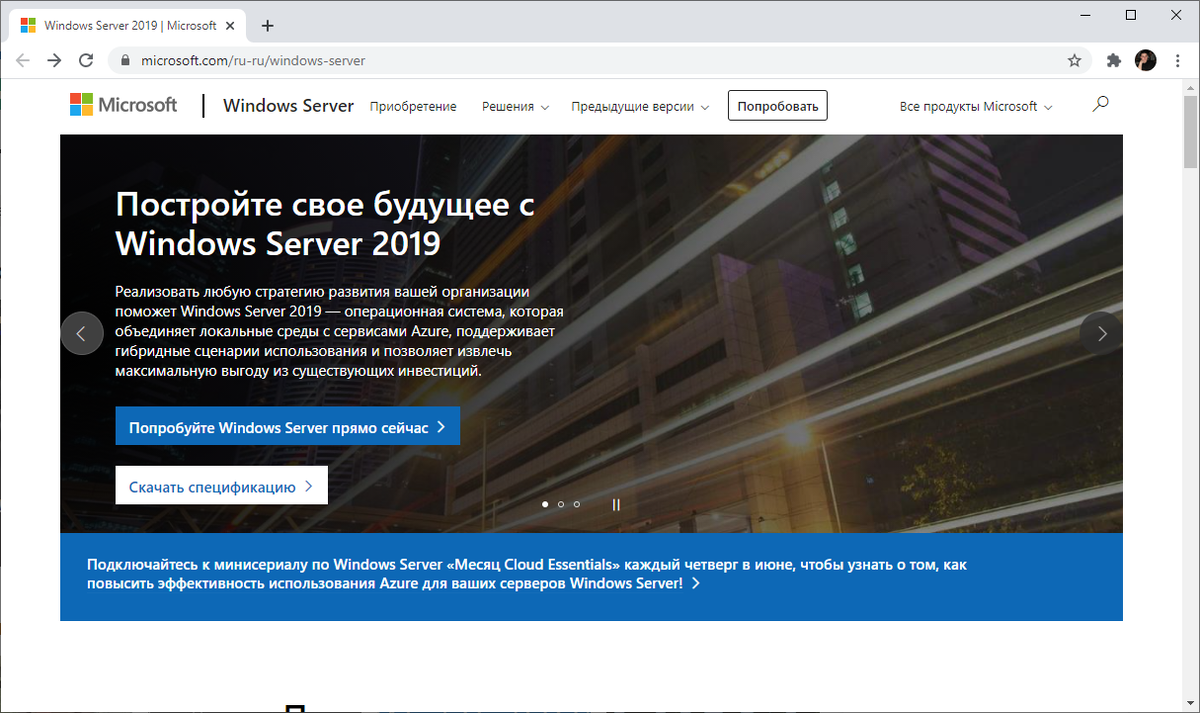Open a new browser tab

267,26
